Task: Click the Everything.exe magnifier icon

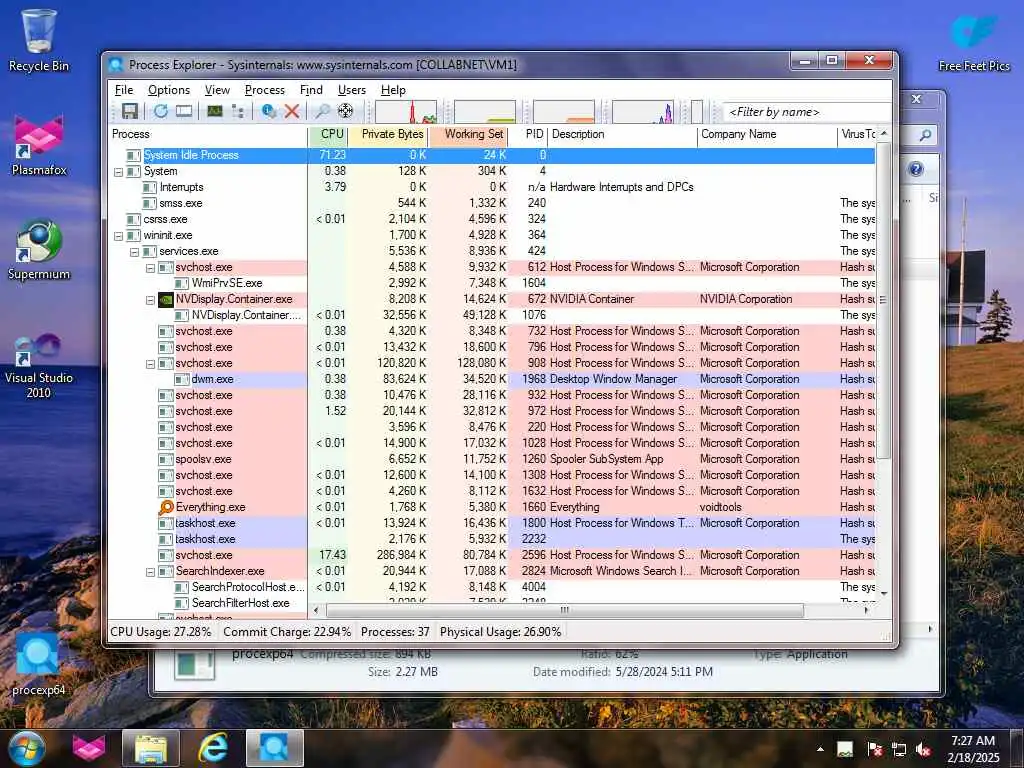Action: coord(166,507)
